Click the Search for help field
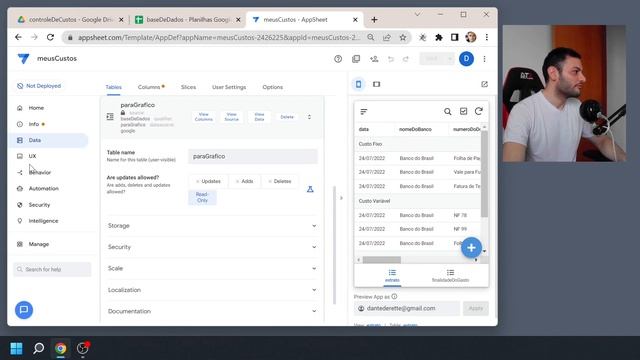Viewport: 640px width, 360px height. tap(52, 269)
